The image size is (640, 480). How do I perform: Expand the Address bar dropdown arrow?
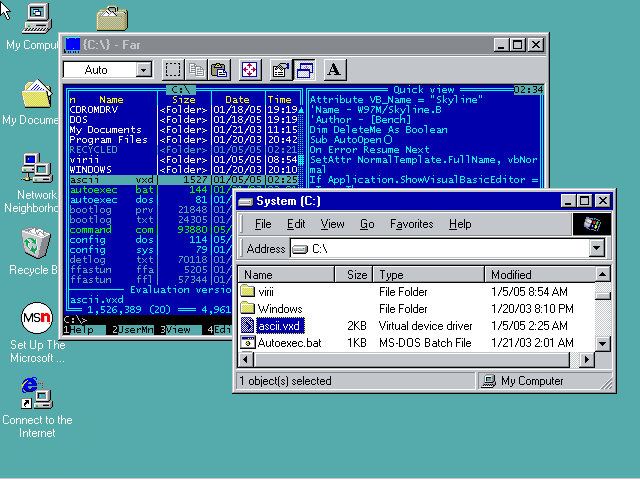point(596,248)
